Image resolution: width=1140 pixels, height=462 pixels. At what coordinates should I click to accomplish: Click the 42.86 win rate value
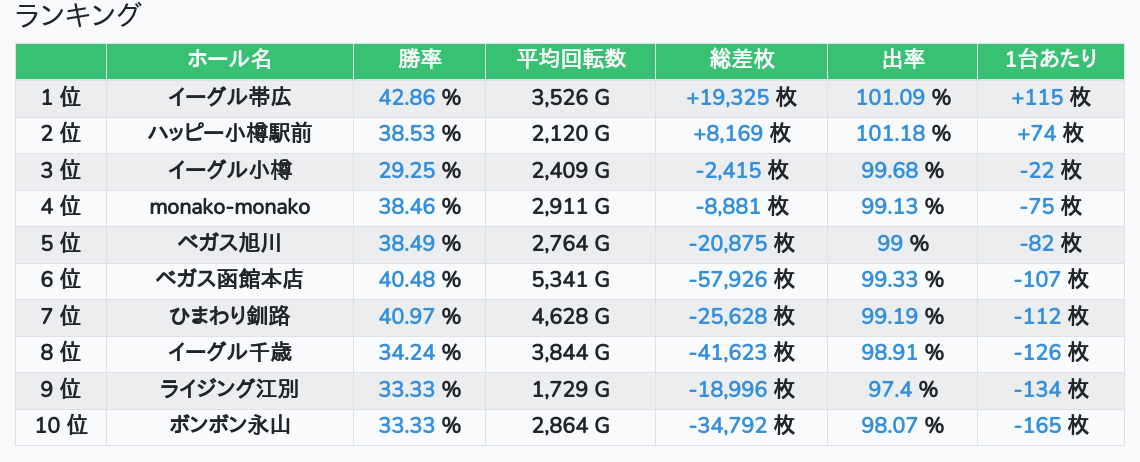point(406,97)
